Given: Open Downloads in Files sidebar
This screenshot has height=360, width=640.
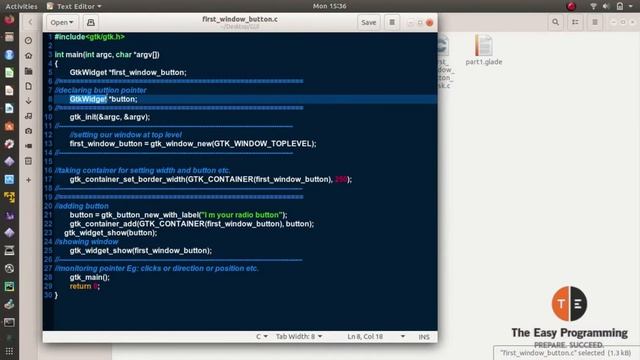Looking at the screenshot, I should [28, 101].
